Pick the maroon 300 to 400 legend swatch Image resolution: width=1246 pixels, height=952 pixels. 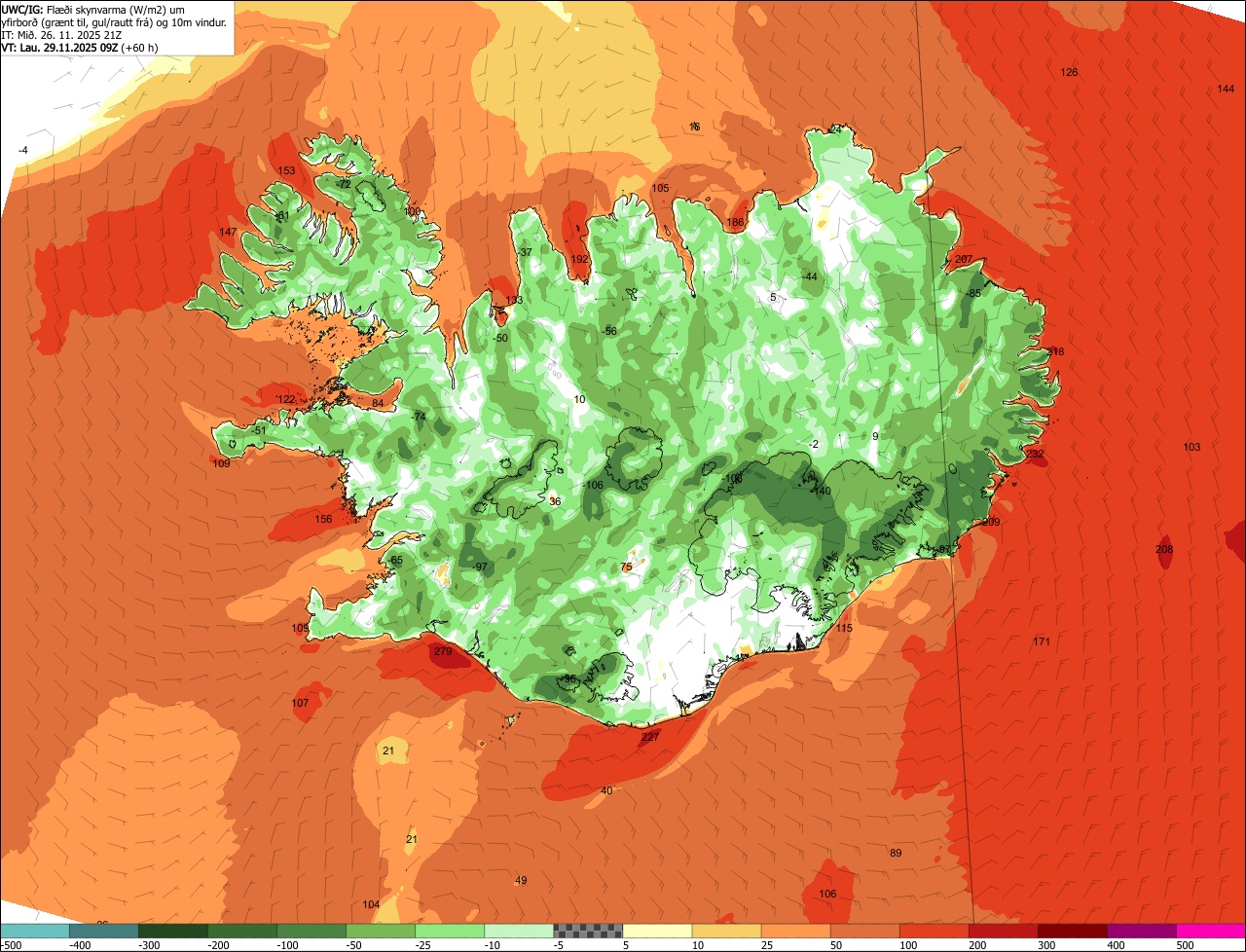coord(1072,931)
